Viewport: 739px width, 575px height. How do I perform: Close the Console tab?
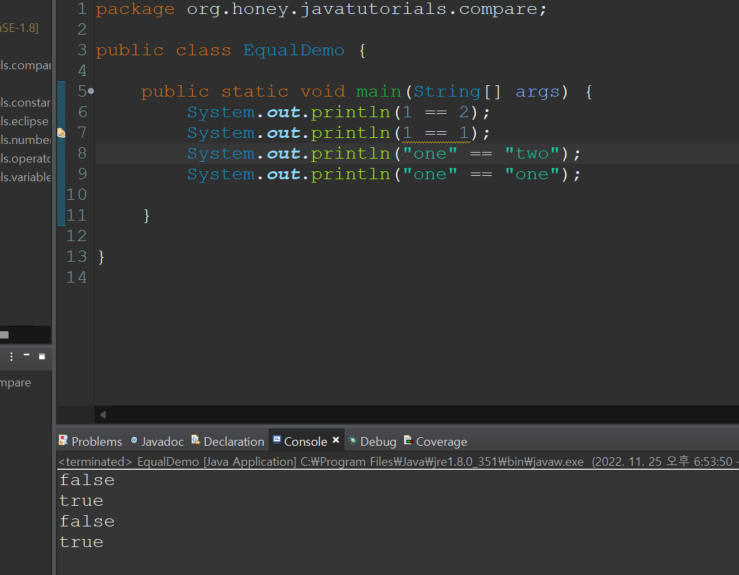[336, 440]
